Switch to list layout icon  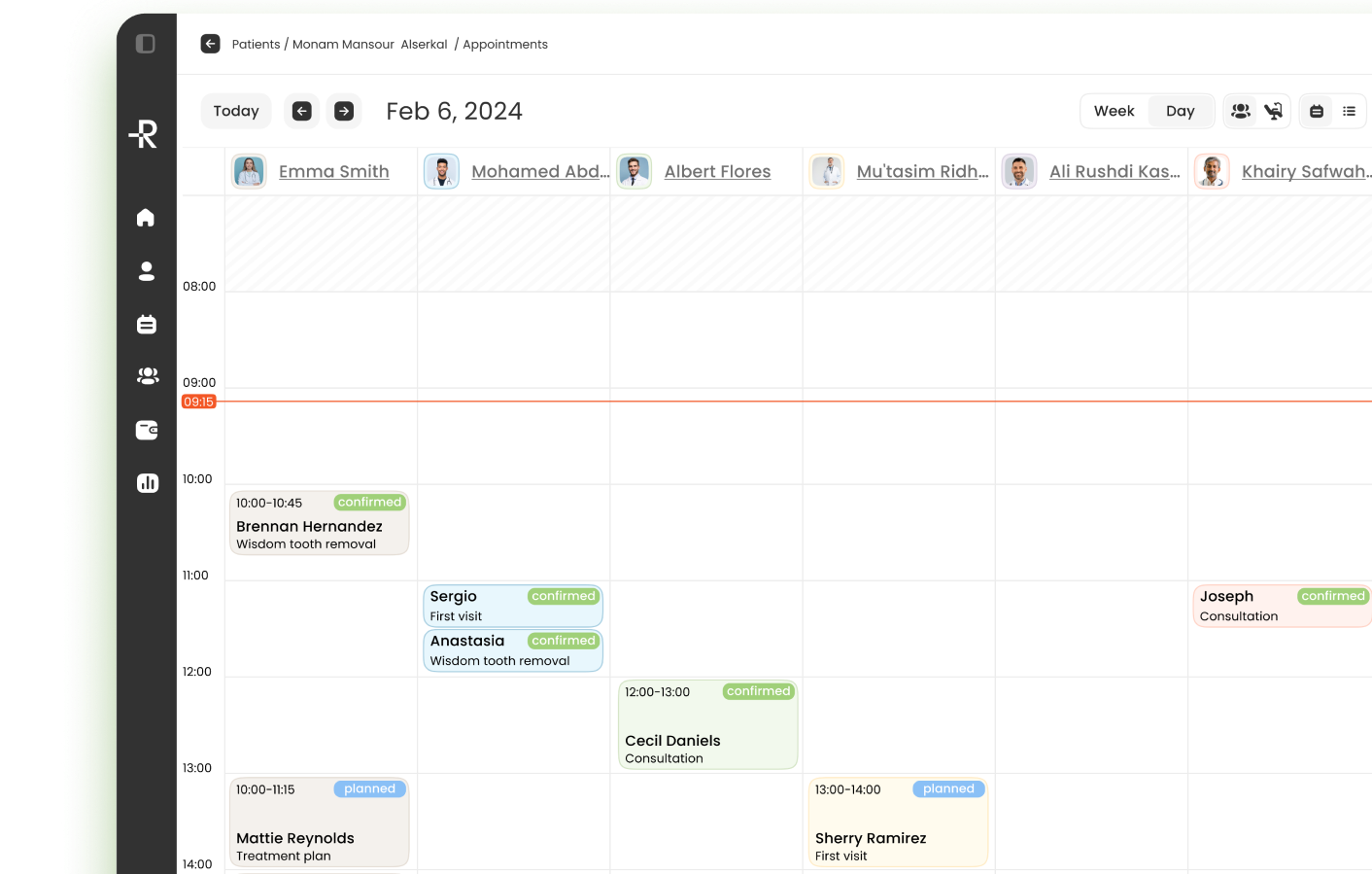(1349, 112)
